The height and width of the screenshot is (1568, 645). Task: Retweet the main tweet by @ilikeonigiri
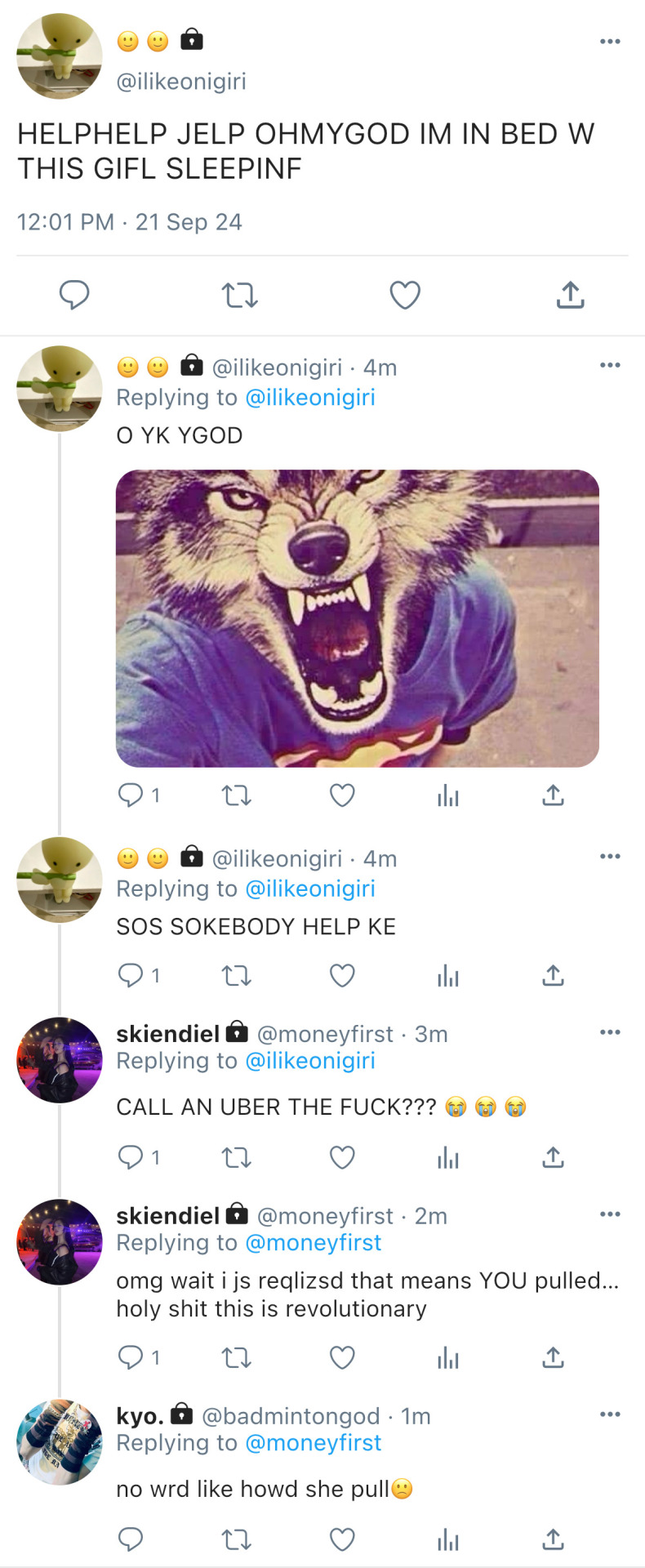click(240, 295)
